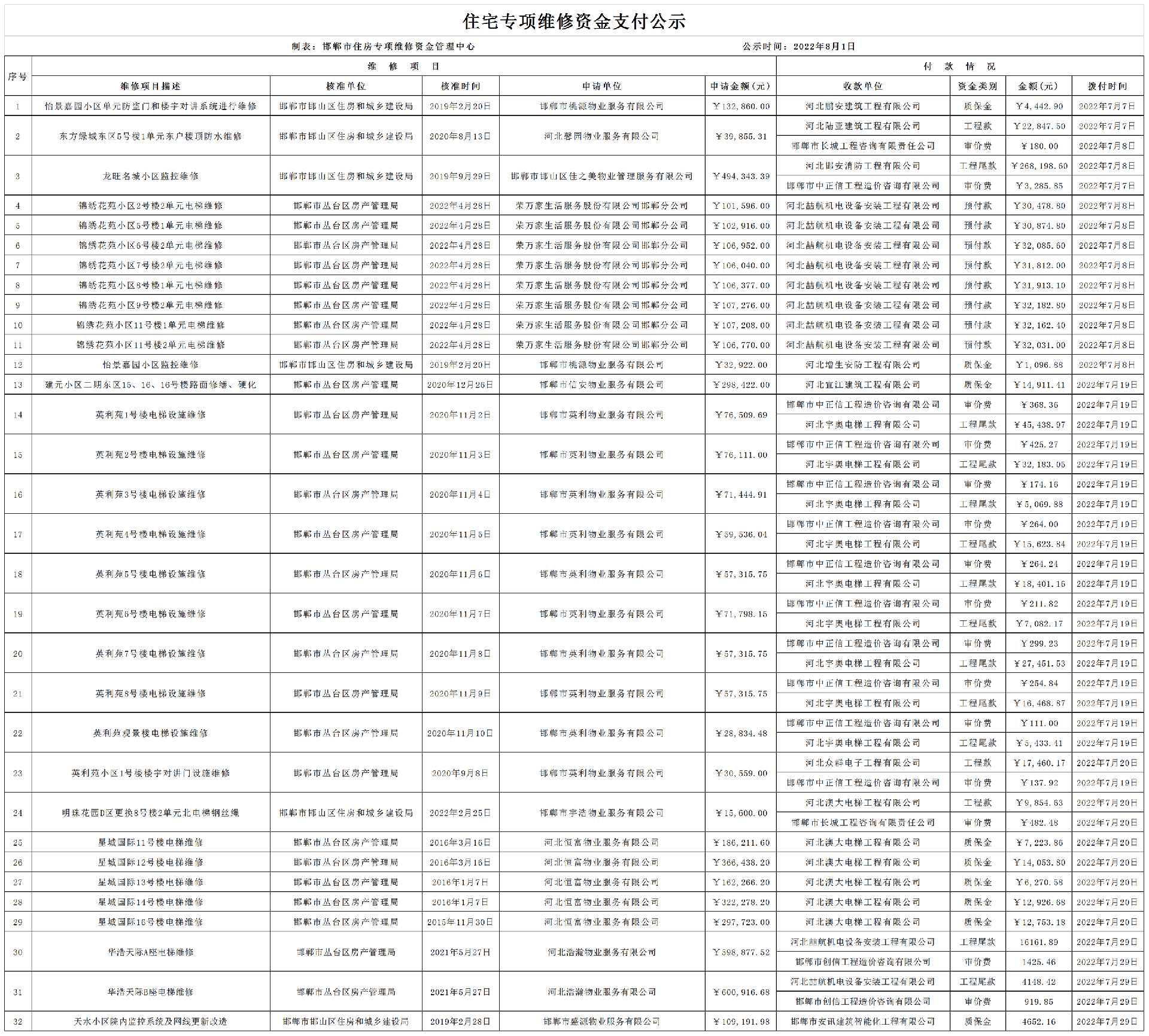1149x1036 pixels.
Task: Click the application amount ¥600,916.68
Action: pyautogui.click(x=741, y=992)
